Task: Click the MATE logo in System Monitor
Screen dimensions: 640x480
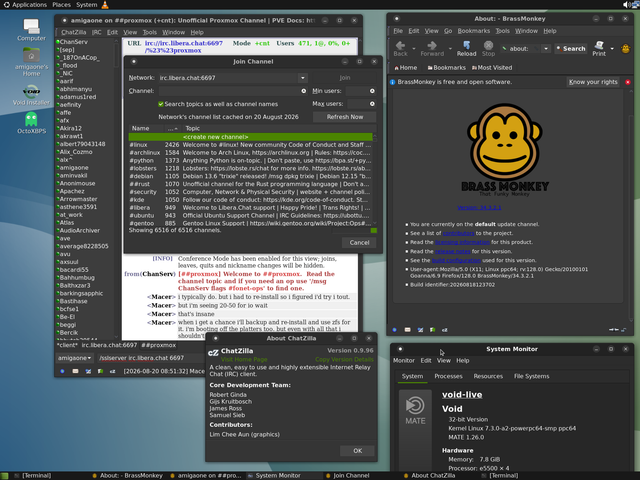Action: point(415,410)
